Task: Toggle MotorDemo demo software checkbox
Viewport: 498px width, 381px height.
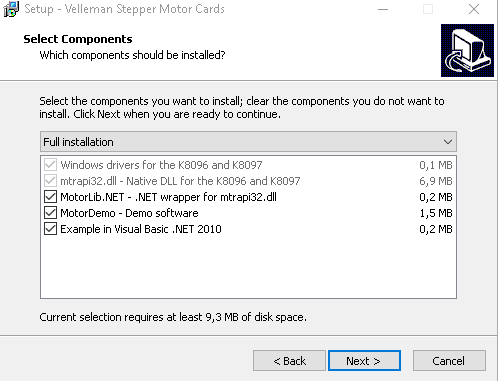Action: click(x=50, y=213)
